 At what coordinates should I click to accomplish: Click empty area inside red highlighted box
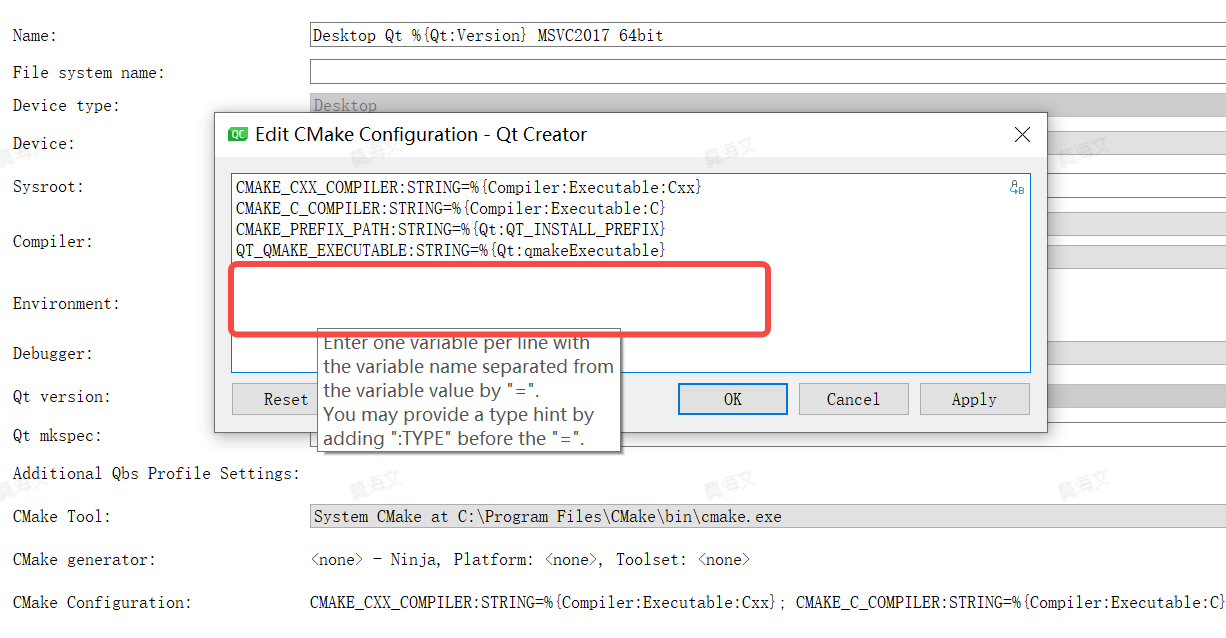pos(500,299)
